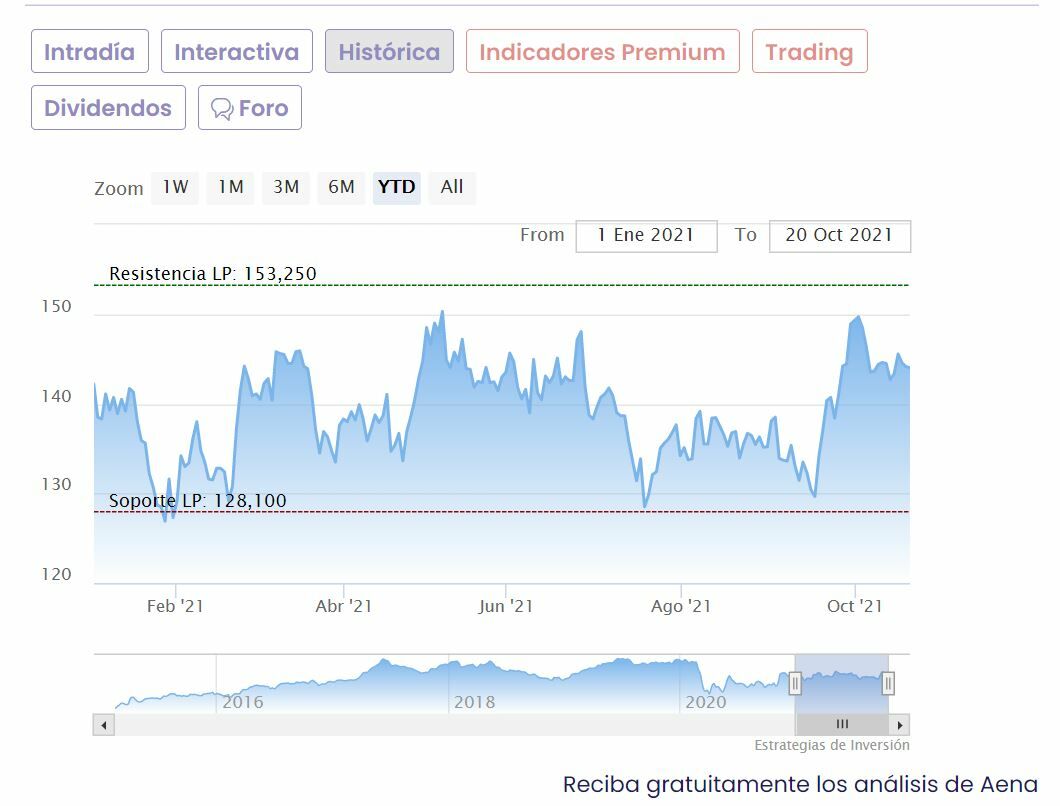Switch zoom to 6M

coord(341,187)
